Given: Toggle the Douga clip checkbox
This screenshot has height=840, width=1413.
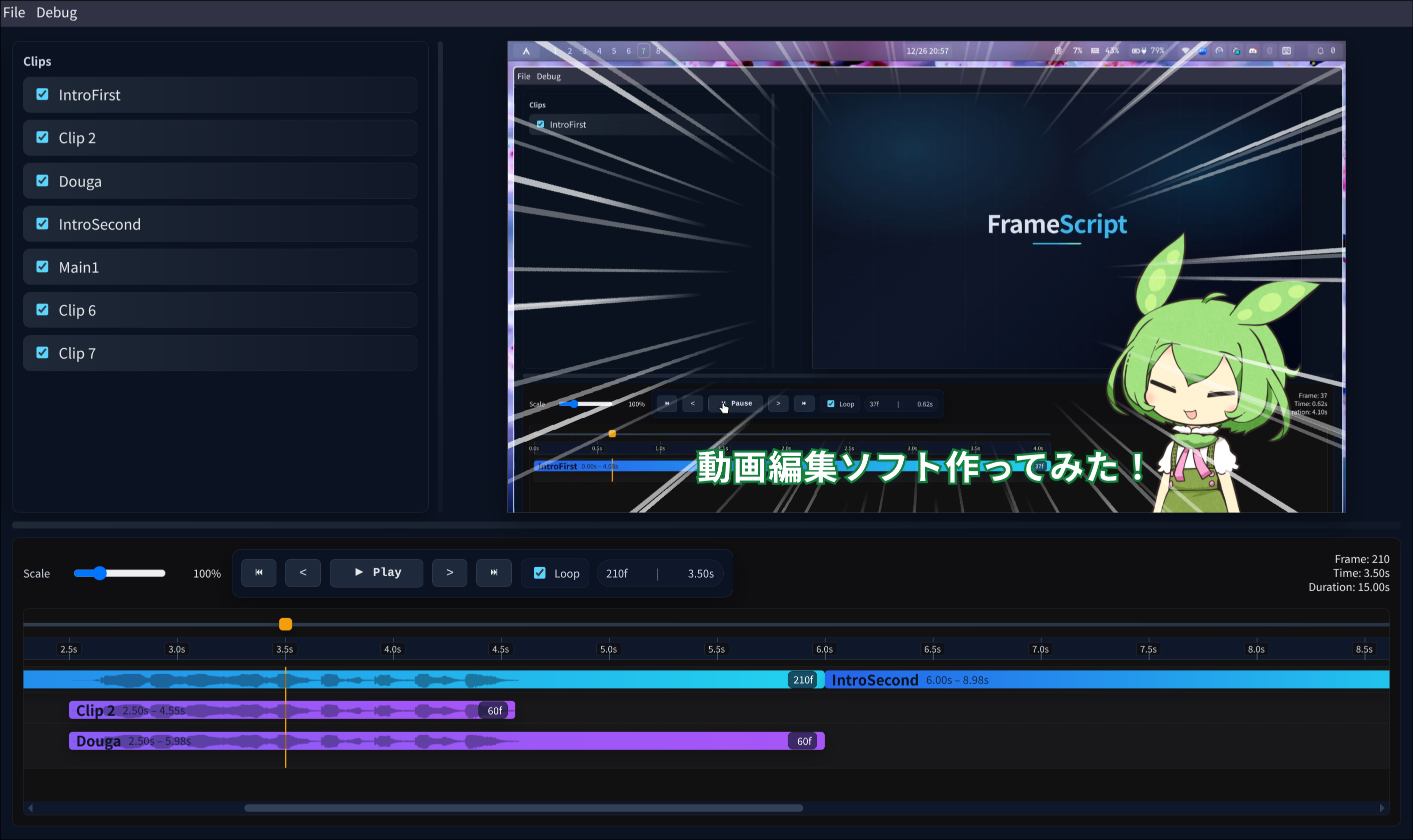Looking at the screenshot, I should click(x=42, y=180).
